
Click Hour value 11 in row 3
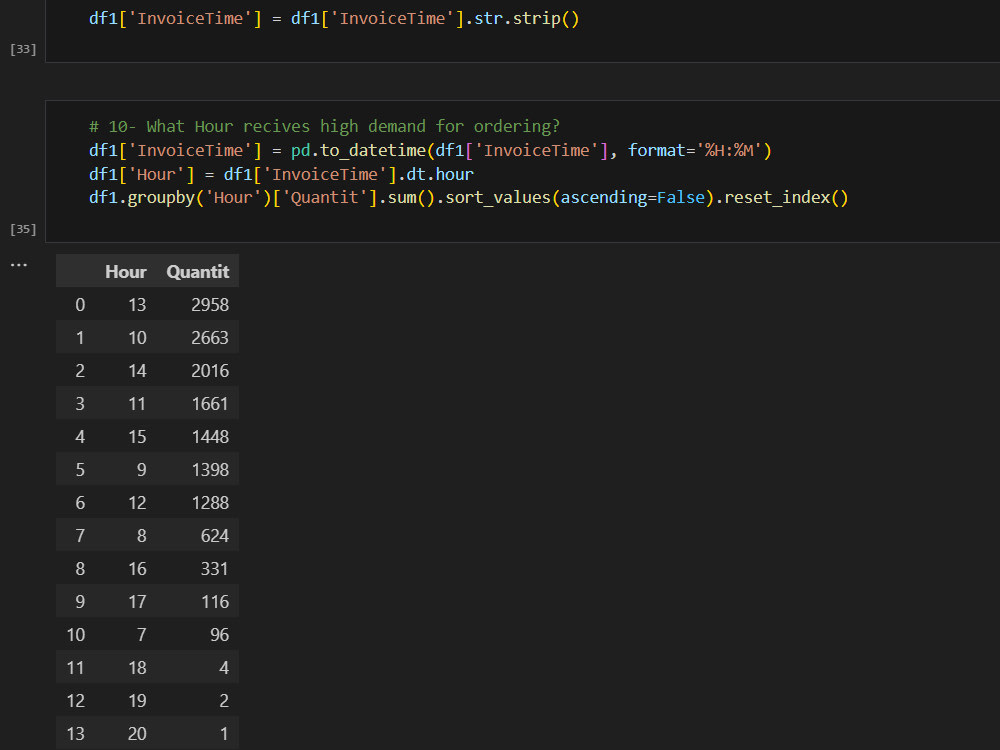point(137,404)
